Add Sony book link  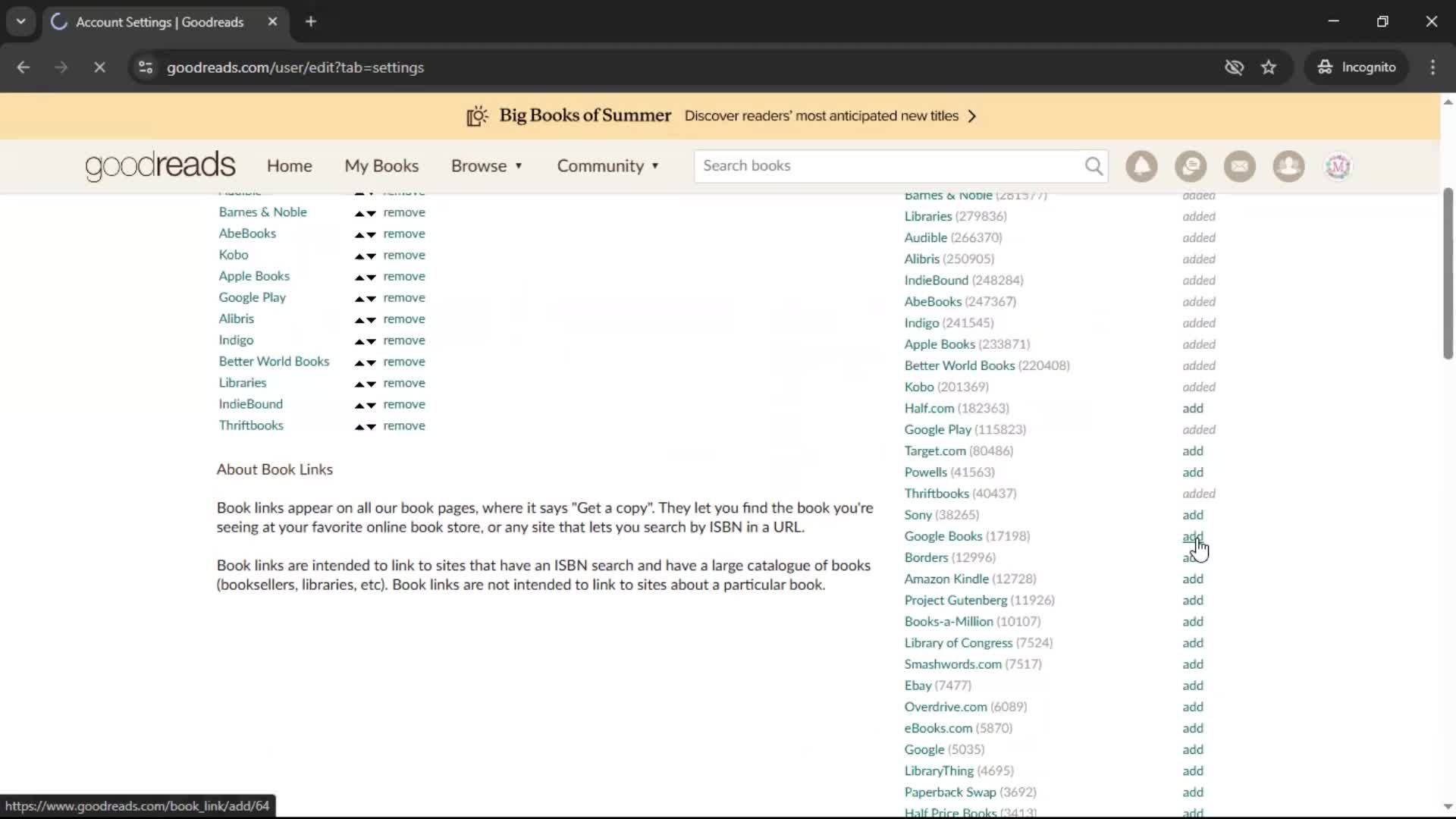[1193, 515]
